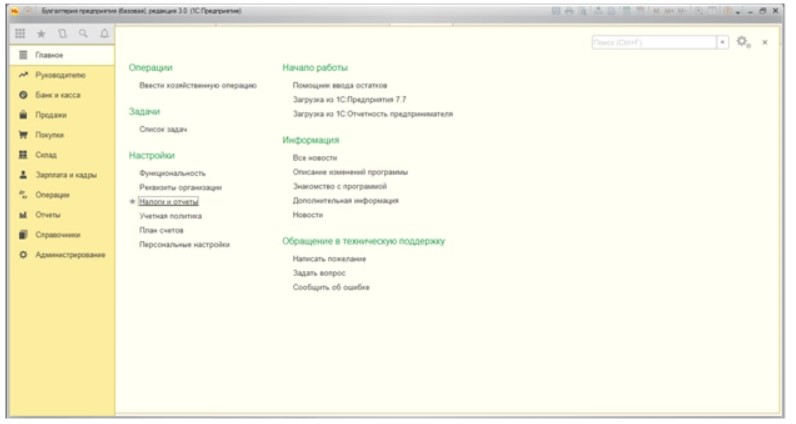Open Знакомство с программой
This screenshot has width=796, height=424.
coord(340,186)
